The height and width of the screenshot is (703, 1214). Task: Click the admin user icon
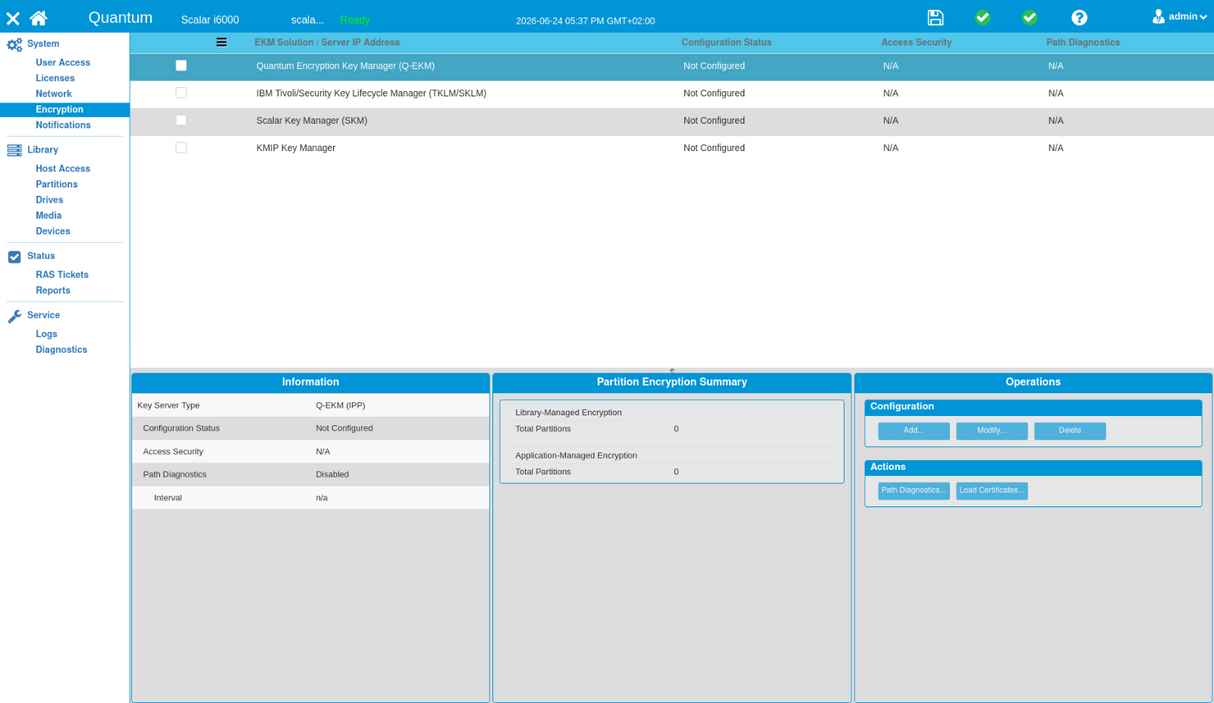pos(1158,16)
